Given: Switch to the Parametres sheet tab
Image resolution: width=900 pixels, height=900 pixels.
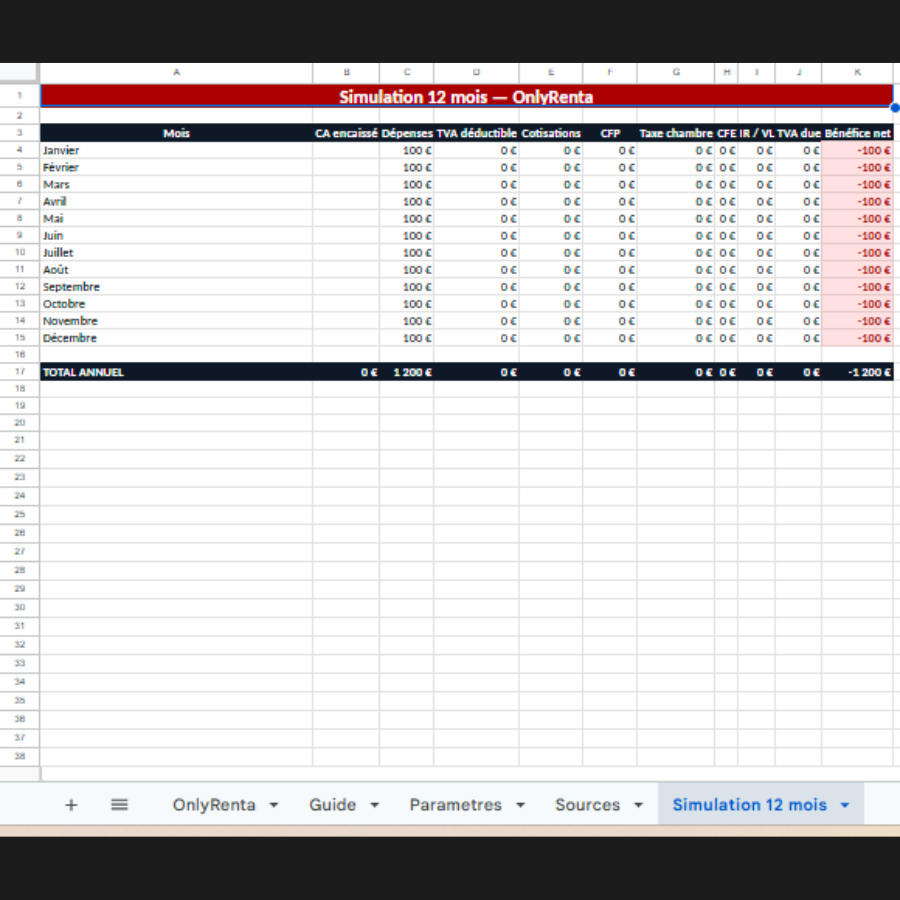Looking at the screenshot, I should pyautogui.click(x=456, y=805).
